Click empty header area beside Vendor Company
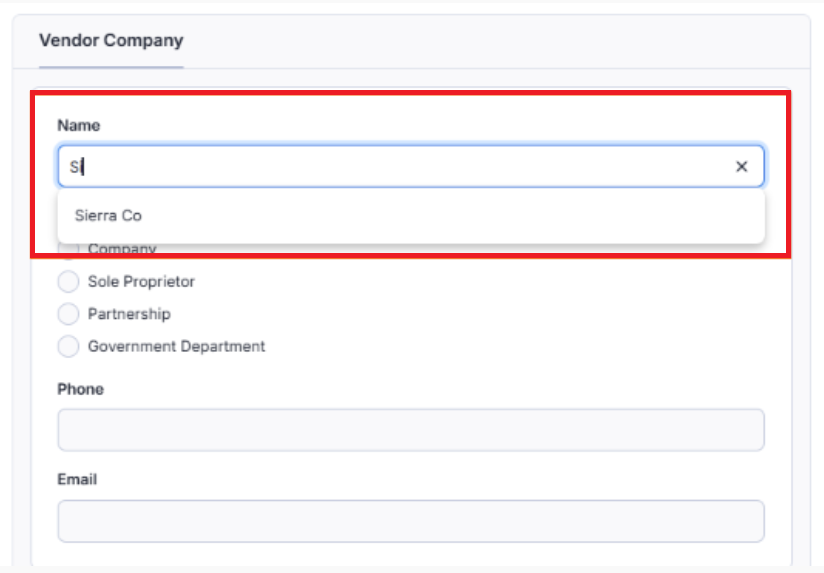This screenshot has width=824, height=573. (500, 41)
